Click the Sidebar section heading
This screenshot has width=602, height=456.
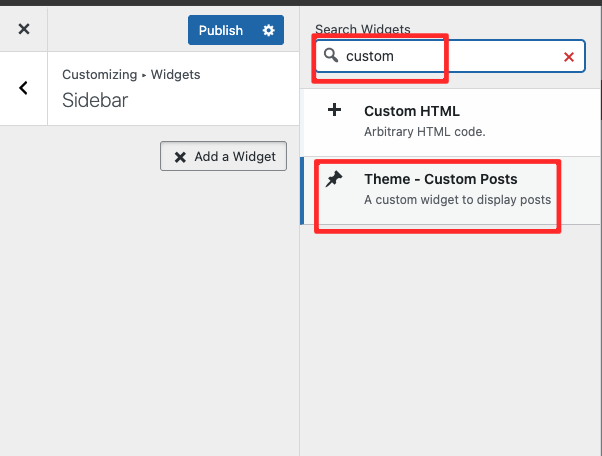point(96,100)
